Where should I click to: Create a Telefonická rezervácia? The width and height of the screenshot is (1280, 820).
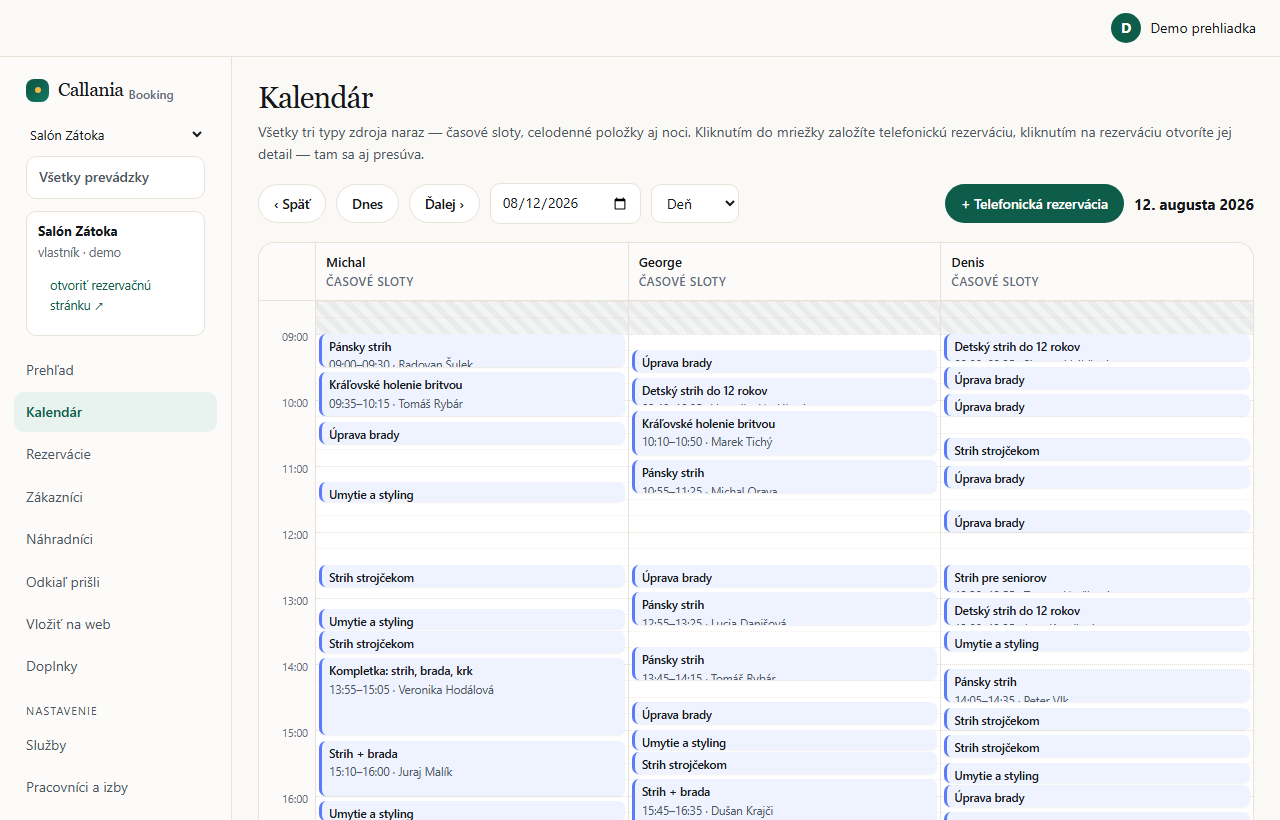[1034, 203]
